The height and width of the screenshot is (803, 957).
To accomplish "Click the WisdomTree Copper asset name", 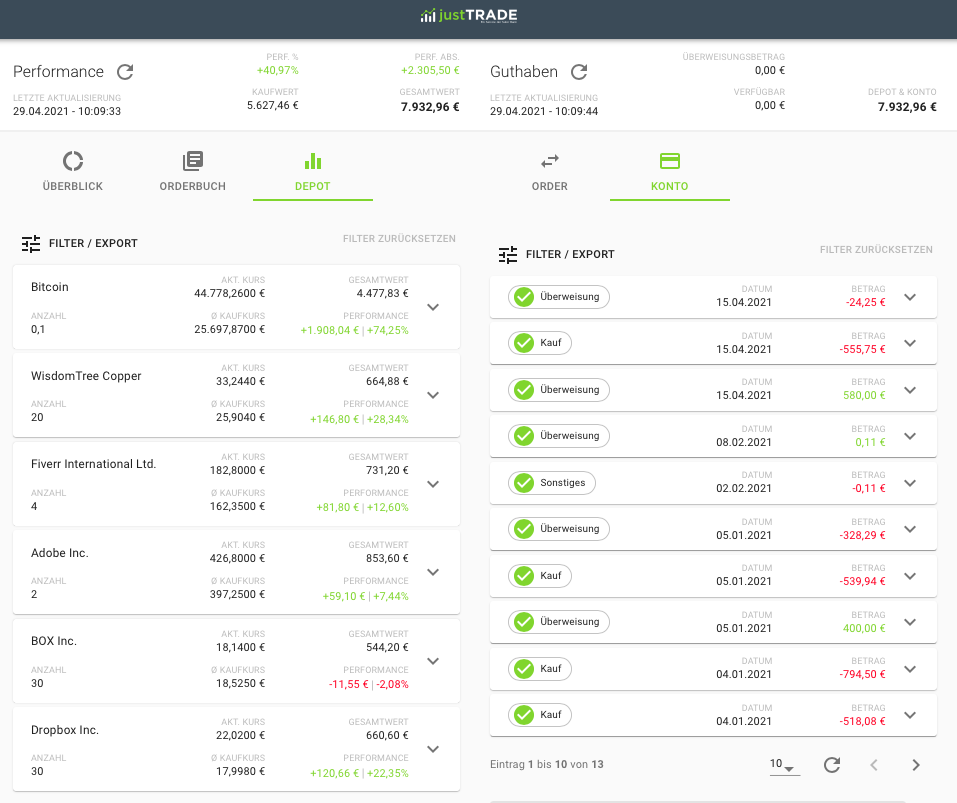I will point(86,376).
